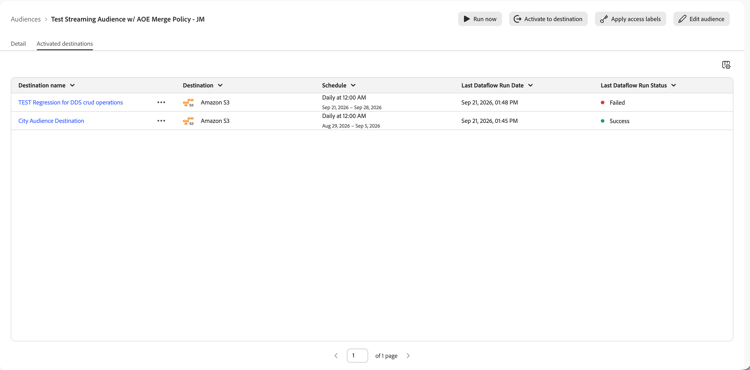The height and width of the screenshot is (370, 750).
Task: Open the Schedule column header dropdown
Action: tap(353, 85)
